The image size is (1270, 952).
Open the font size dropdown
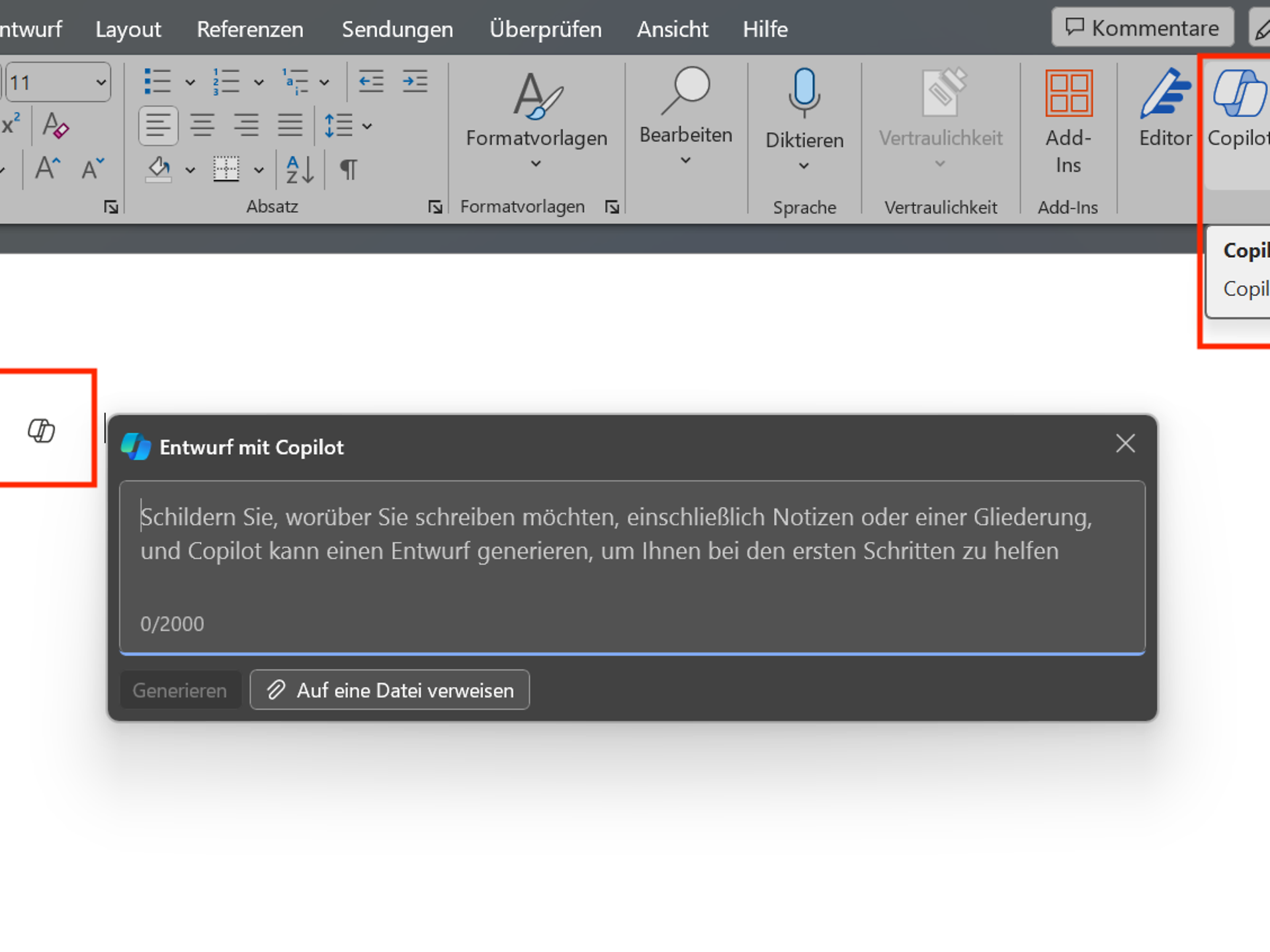(101, 83)
